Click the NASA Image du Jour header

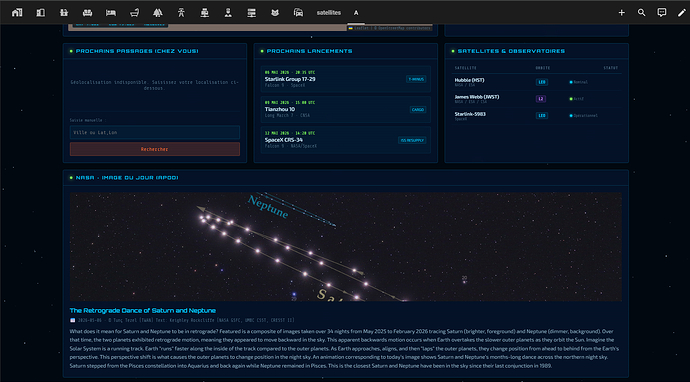tap(127, 178)
